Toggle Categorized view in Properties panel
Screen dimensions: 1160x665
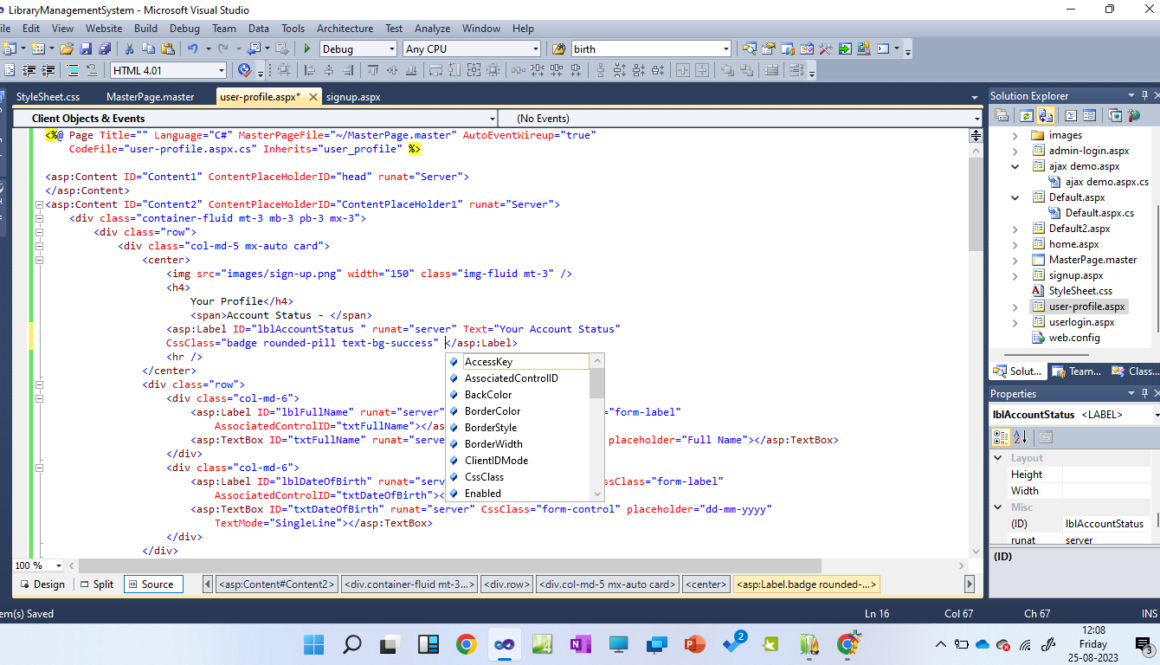pyautogui.click(x=1001, y=437)
